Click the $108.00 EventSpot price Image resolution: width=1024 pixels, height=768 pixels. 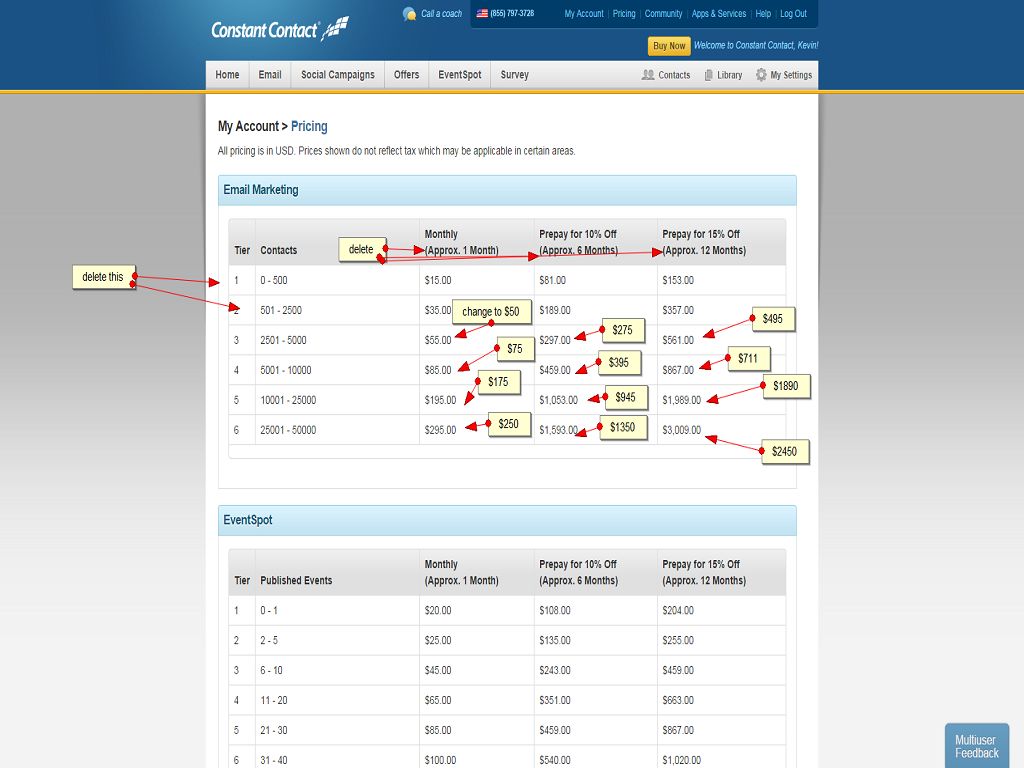click(x=554, y=611)
